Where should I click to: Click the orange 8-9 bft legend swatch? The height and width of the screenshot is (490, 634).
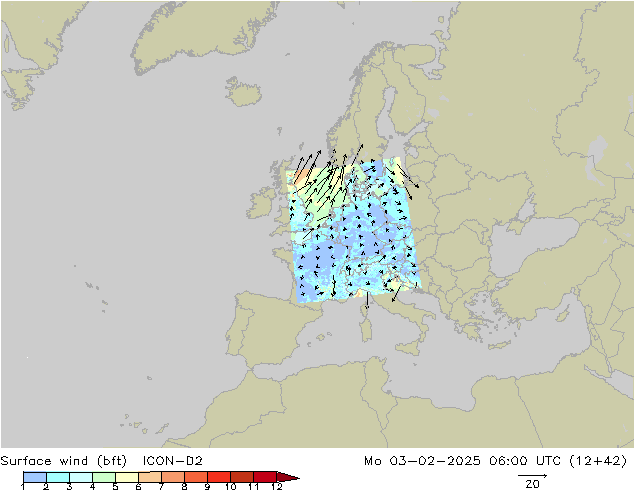click(196, 477)
